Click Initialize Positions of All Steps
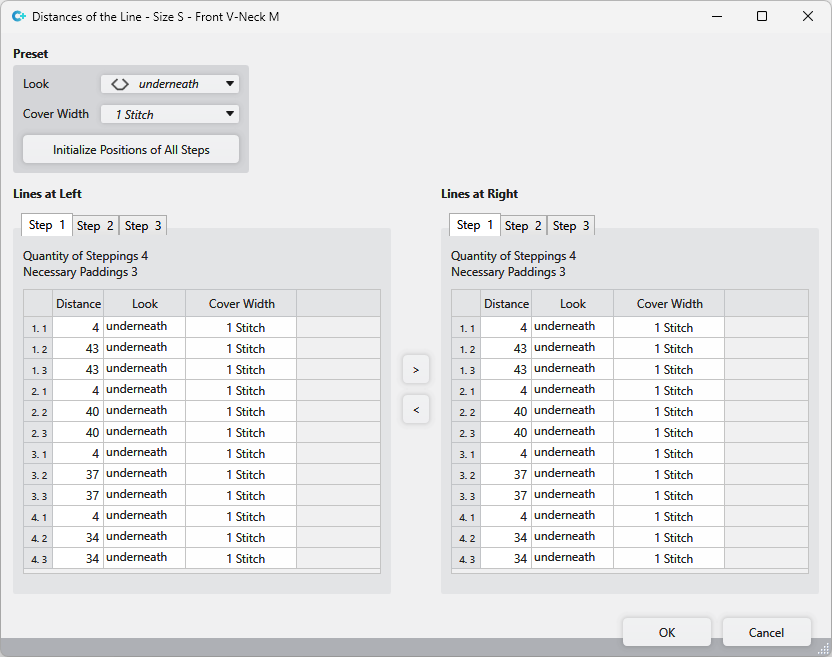The width and height of the screenshot is (832, 657). [x=131, y=150]
